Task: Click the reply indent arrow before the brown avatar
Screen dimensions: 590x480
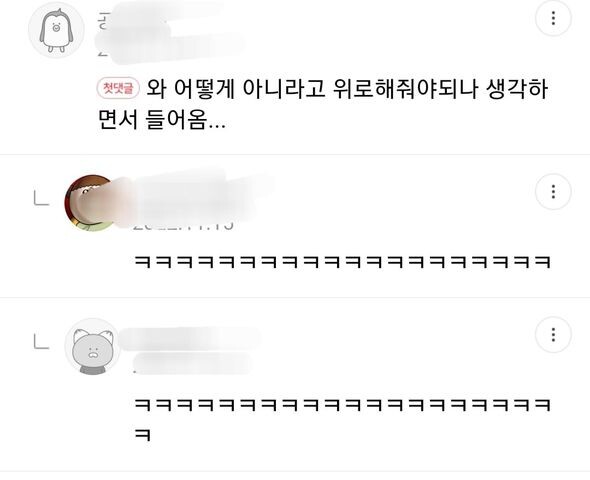Action: (x=41, y=198)
